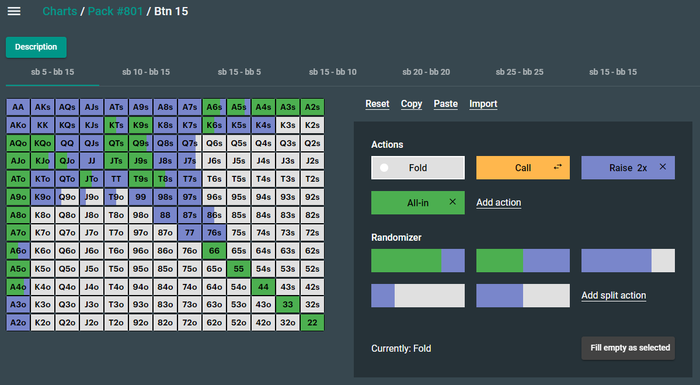Remove the All-in action
This screenshot has width=700, height=385.
click(x=453, y=202)
